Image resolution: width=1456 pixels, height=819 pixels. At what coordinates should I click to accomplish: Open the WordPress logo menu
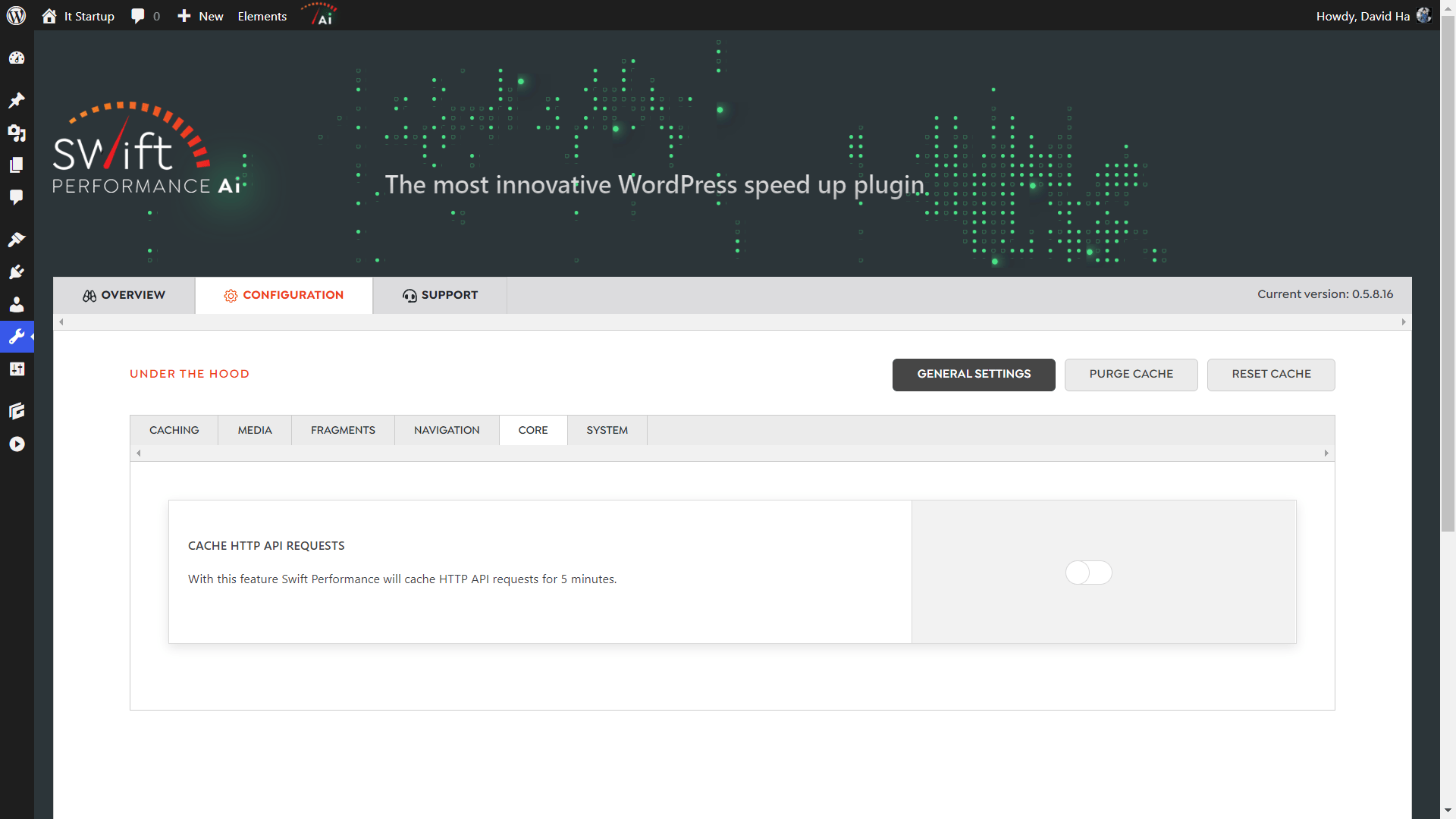[x=16, y=16]
